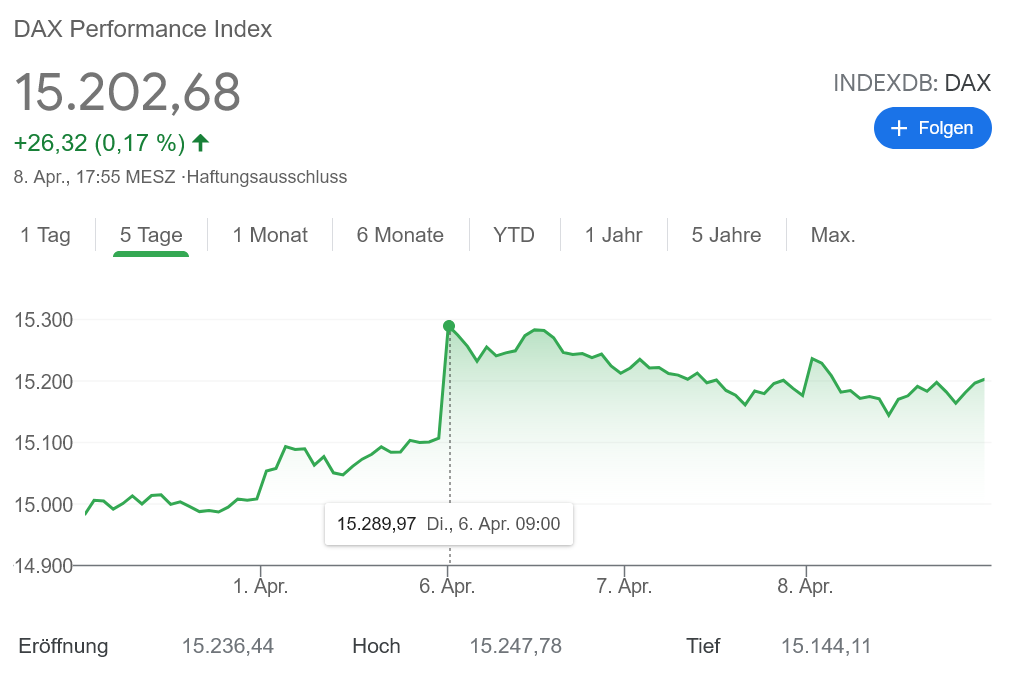1018x692 pixels.
Task: Click the green data point marker on the chart
Action: [x=449, y=326]
